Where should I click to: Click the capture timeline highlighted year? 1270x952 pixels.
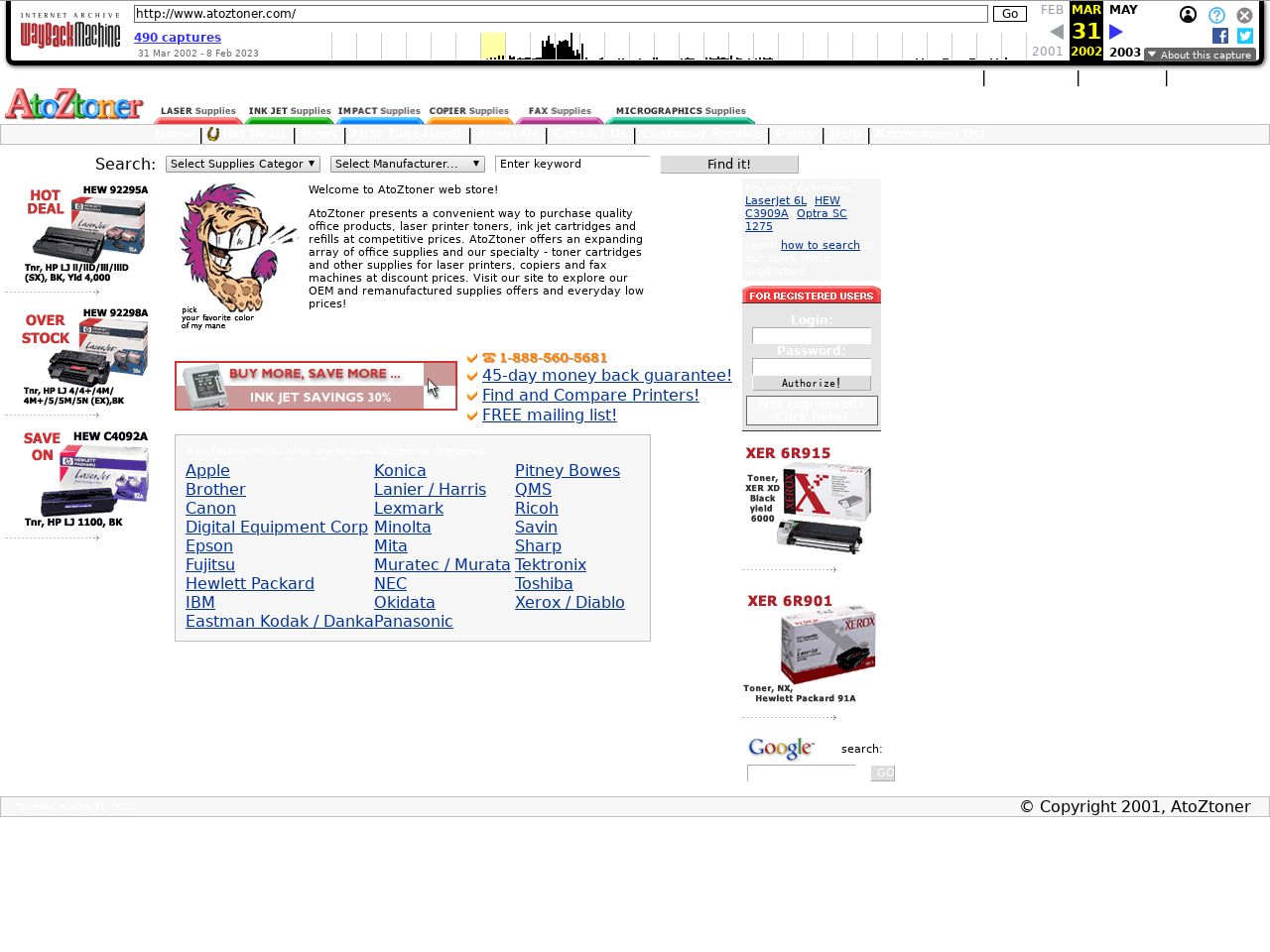(x=493, y=46)
